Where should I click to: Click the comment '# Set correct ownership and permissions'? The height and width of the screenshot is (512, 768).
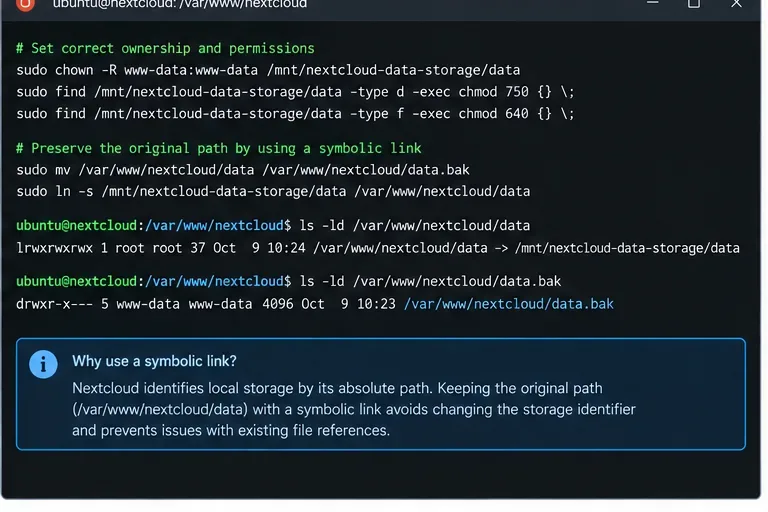[x=165, y=49]
